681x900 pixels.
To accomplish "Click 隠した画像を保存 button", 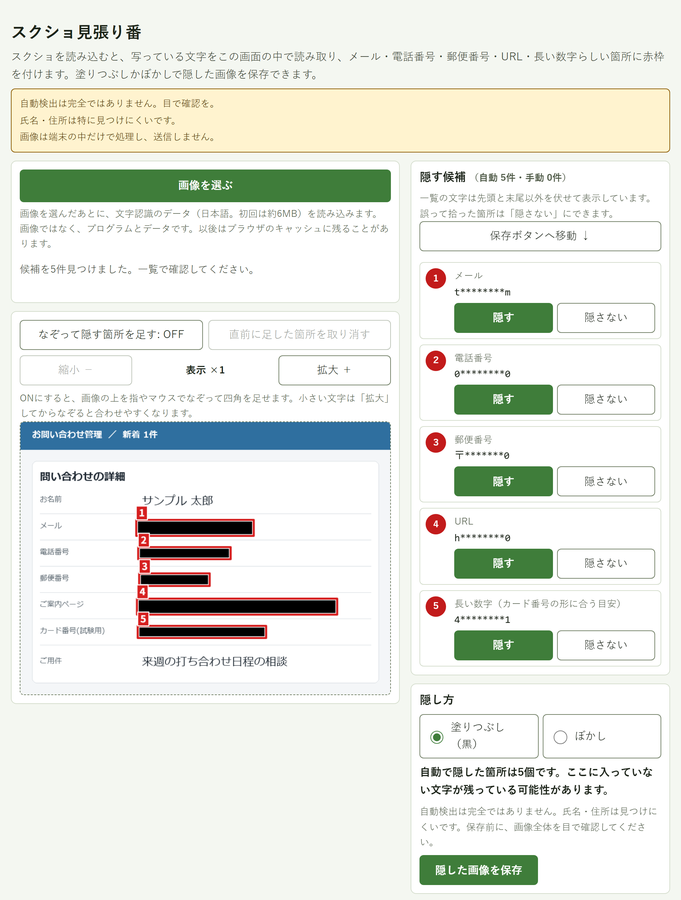I will pyautogui.click(x=478, y=870).
